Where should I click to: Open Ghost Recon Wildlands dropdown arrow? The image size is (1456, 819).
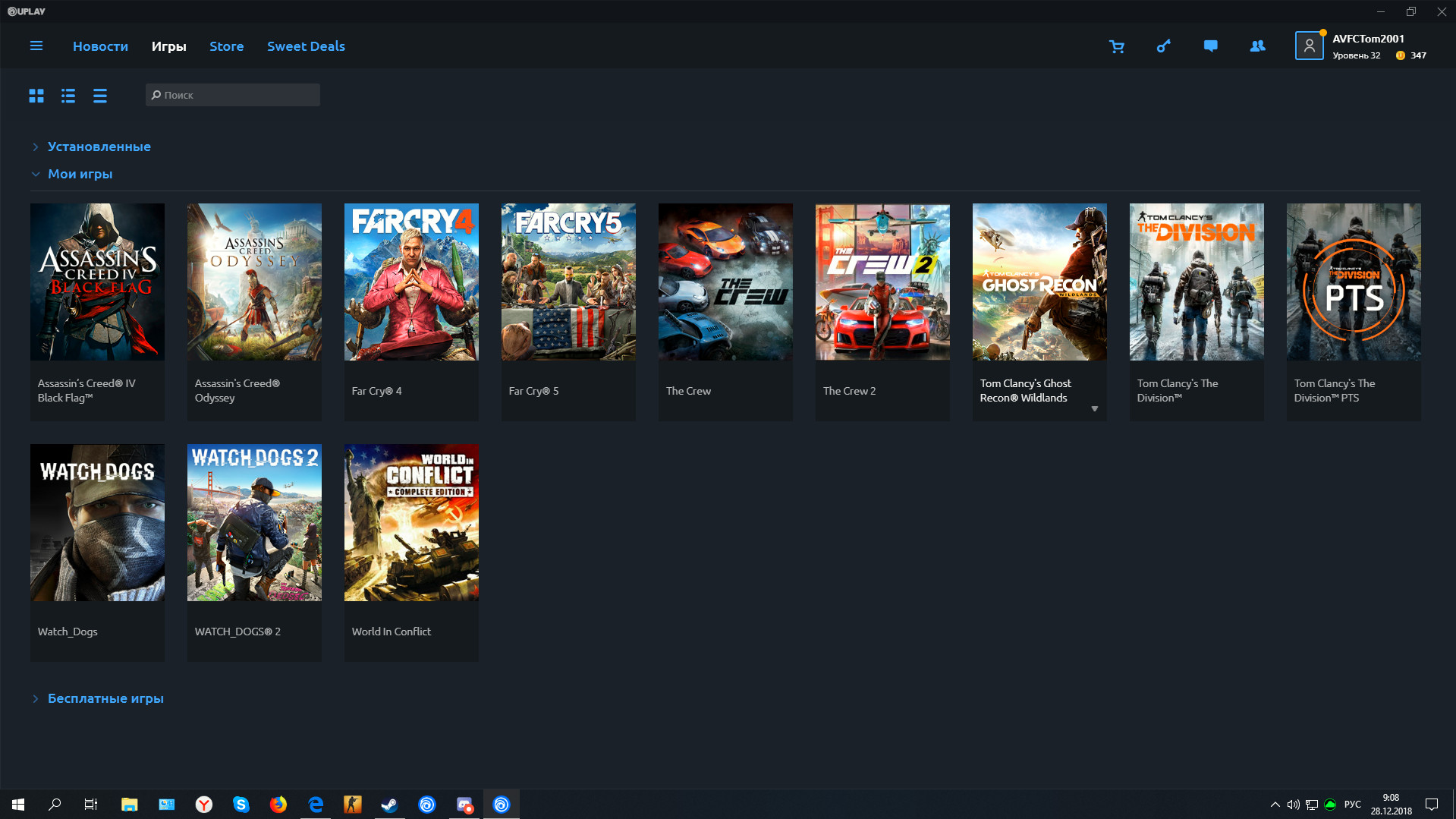pyautogui.click(x=1094, y=409)
